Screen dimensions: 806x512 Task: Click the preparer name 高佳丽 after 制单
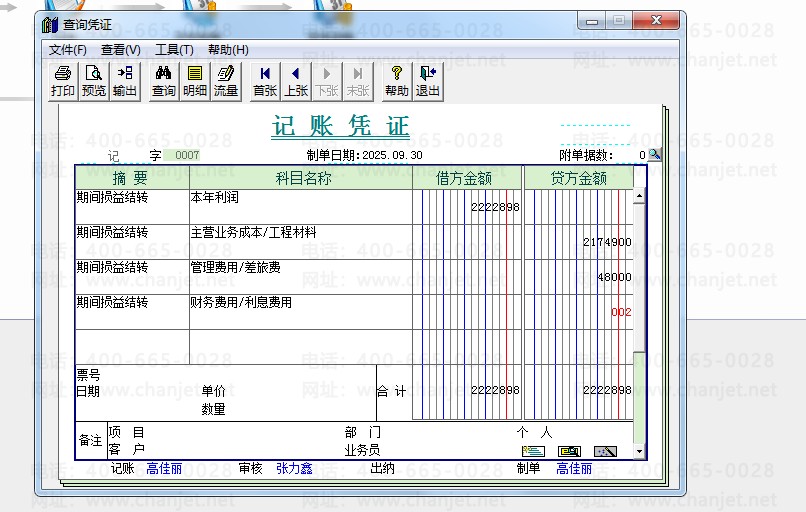click(x=574, y=468)
